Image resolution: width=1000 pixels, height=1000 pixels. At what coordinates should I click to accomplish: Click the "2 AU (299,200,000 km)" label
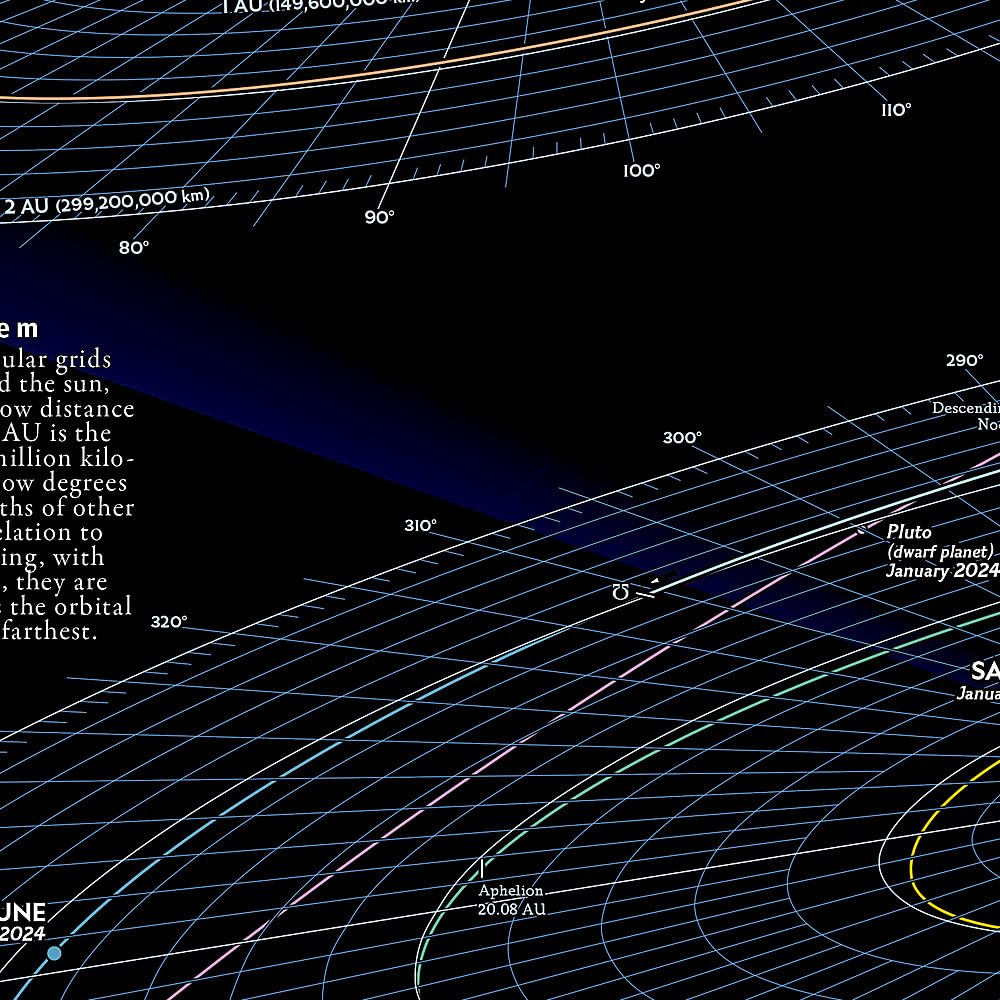click(x=107, y=203)
